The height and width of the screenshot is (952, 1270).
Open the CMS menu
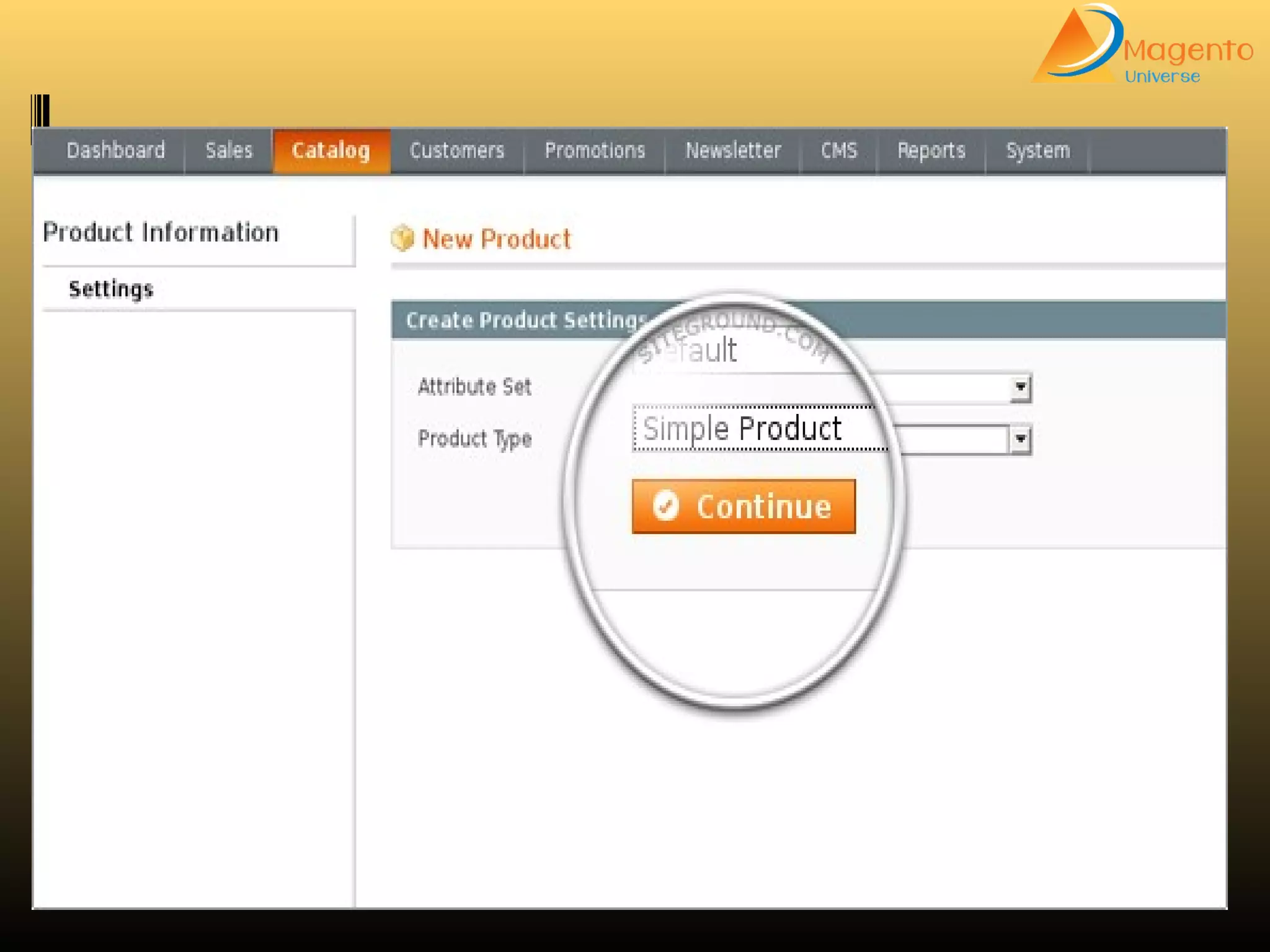pyautogui.click(x=839, y=151)
